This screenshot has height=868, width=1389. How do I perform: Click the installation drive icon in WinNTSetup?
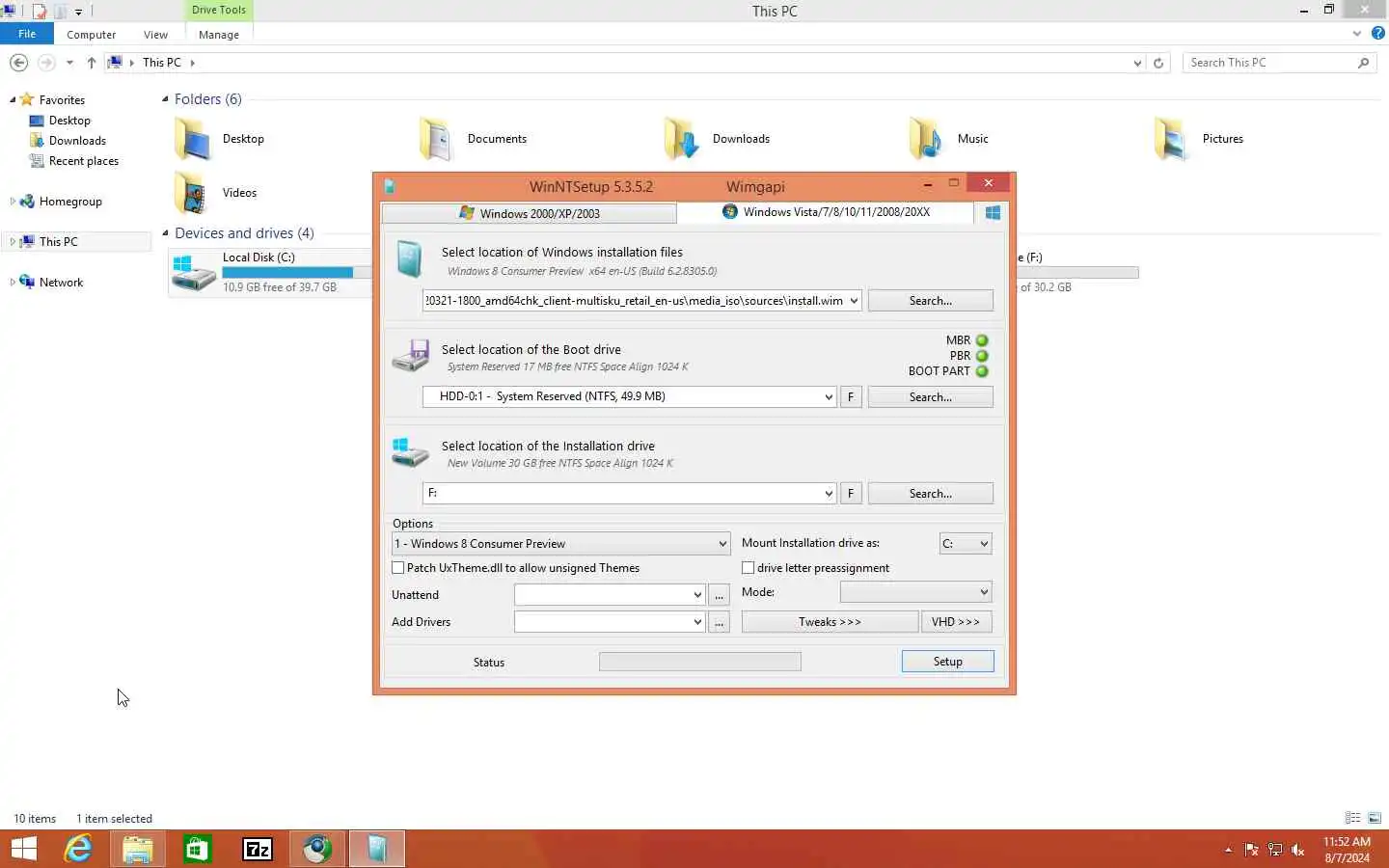410,452
